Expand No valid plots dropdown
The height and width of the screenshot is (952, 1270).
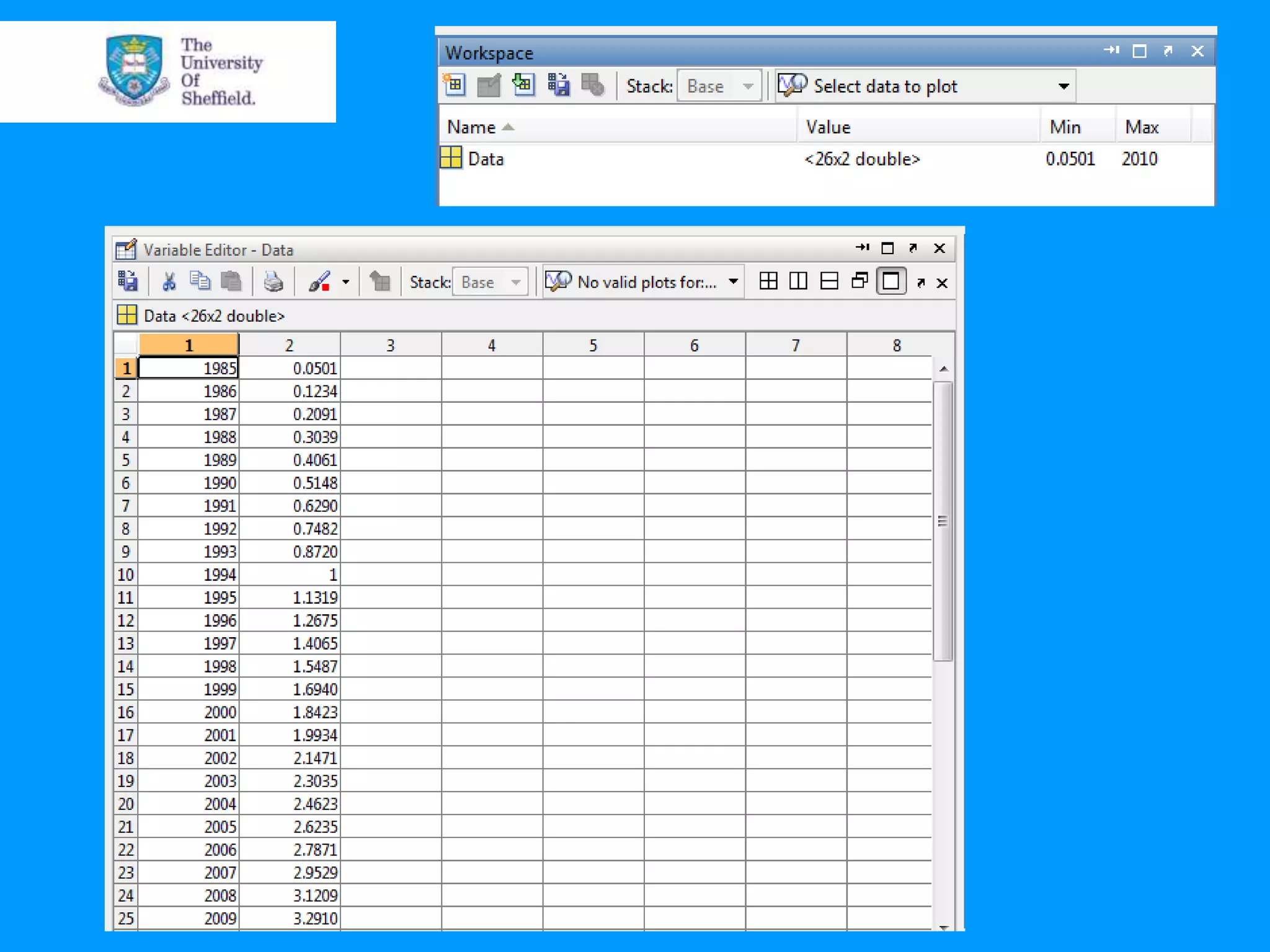[x=734, y=282]
